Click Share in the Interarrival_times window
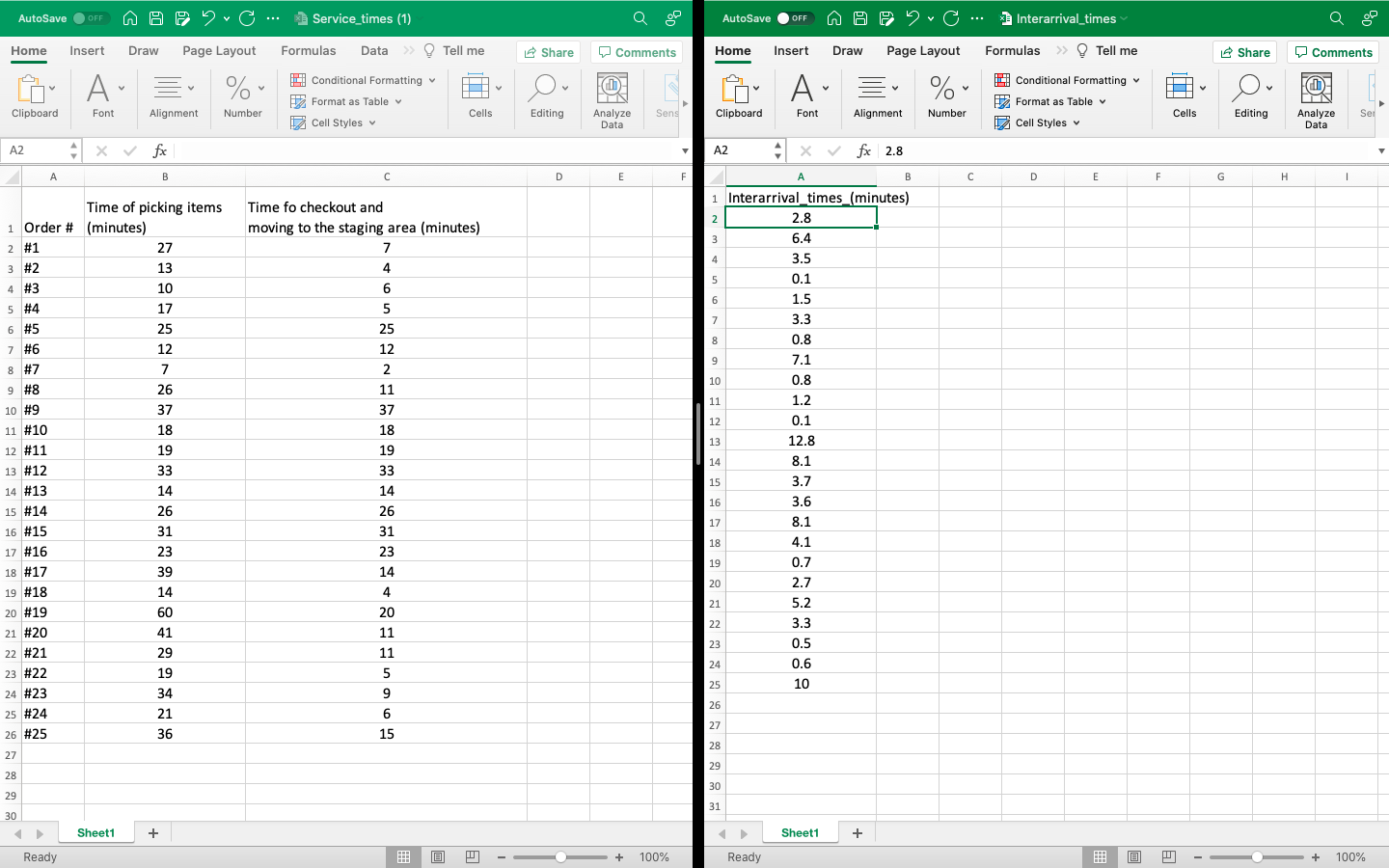 point(1244,51)
